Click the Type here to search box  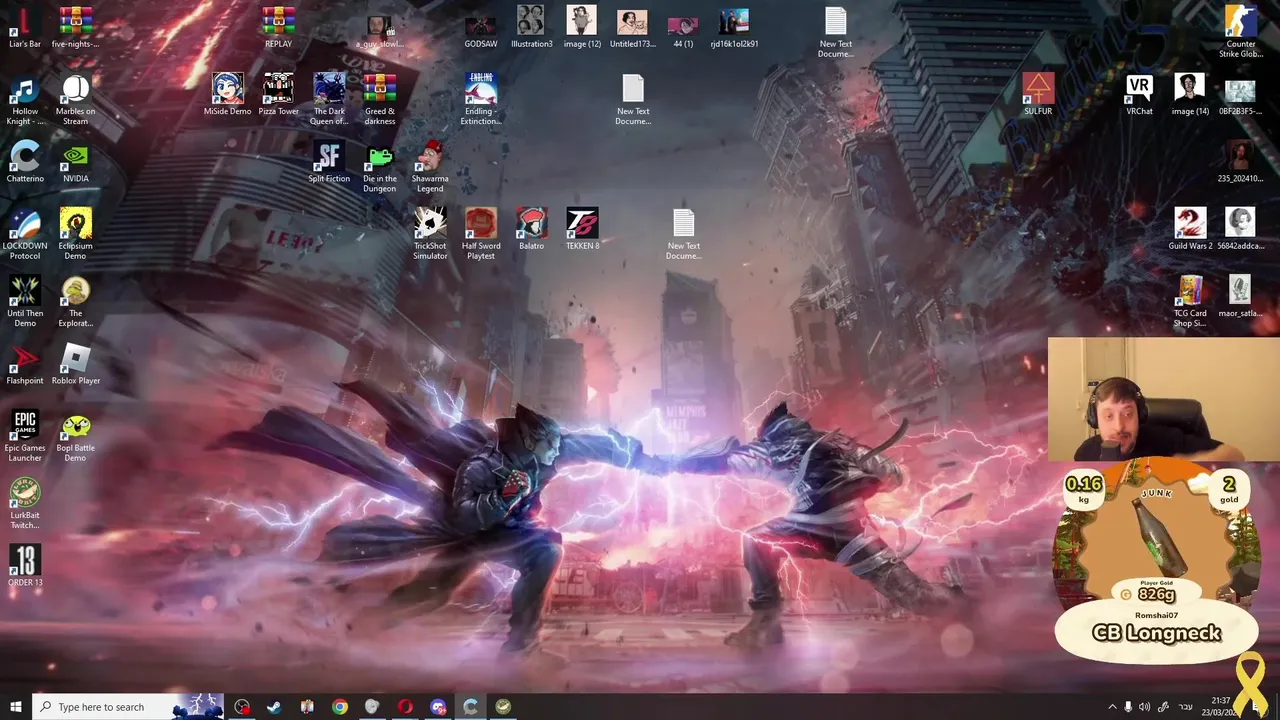click(x=127, y=706)
